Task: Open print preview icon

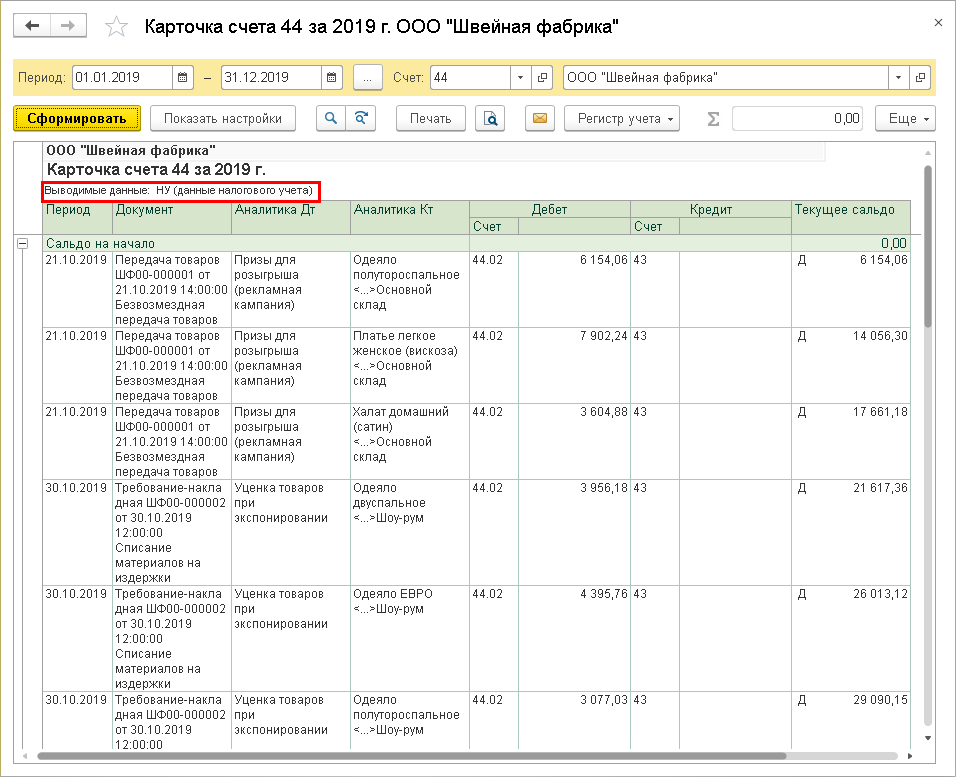Action: (490, 118)
